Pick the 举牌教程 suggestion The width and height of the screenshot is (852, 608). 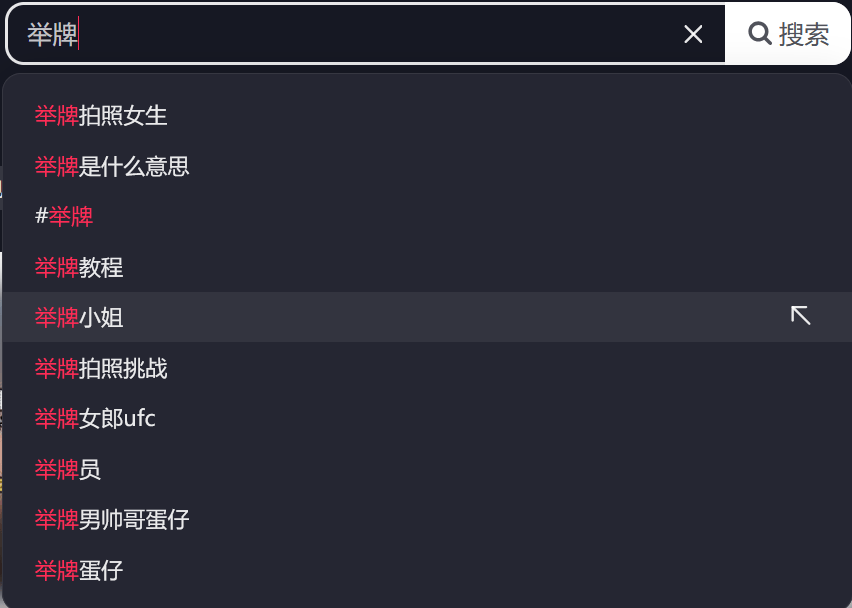(x=79, y=267)
